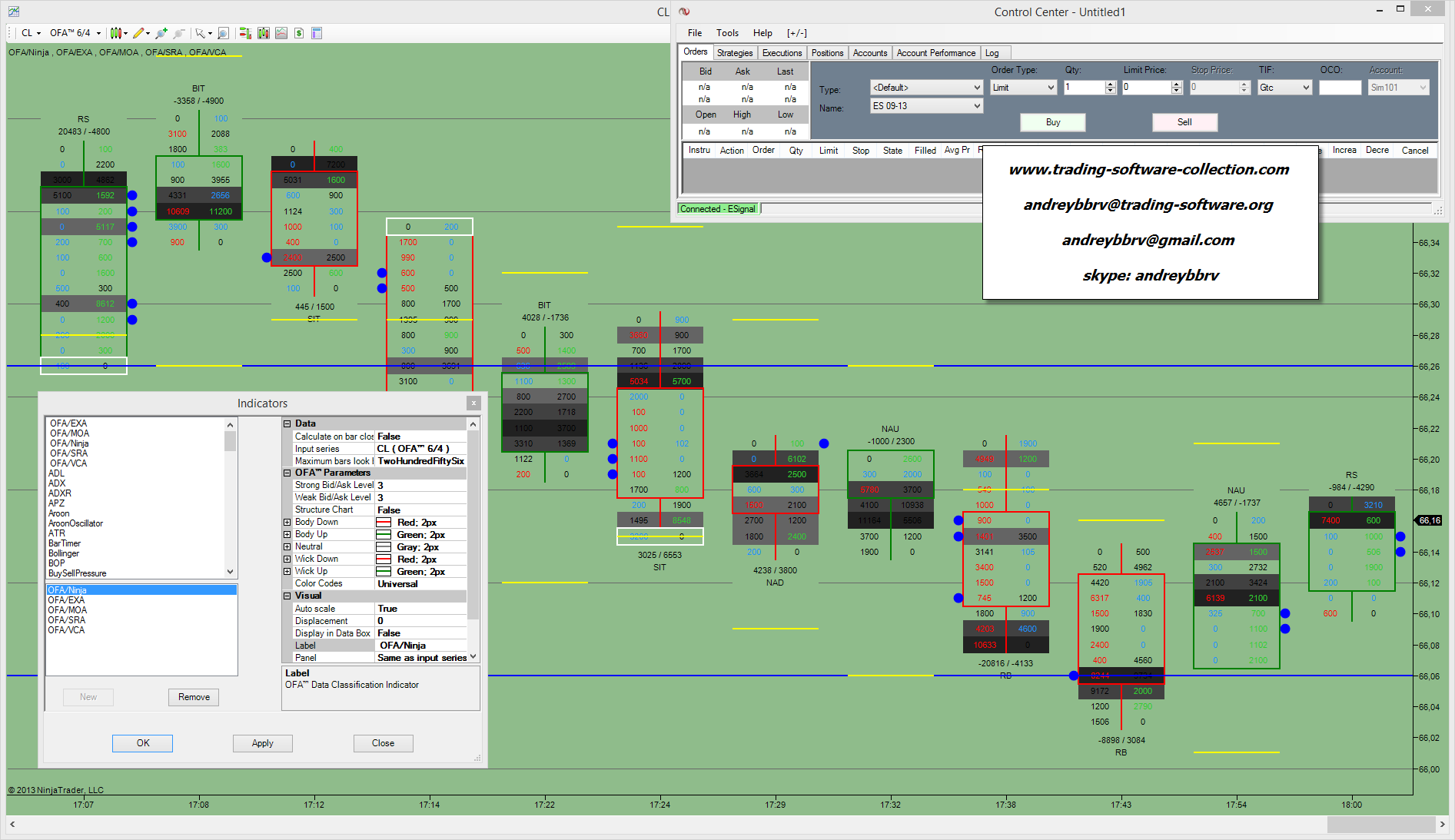Click the Body Up green color swatch
This screenshot has width=1455, height=840.
(384, 535)
